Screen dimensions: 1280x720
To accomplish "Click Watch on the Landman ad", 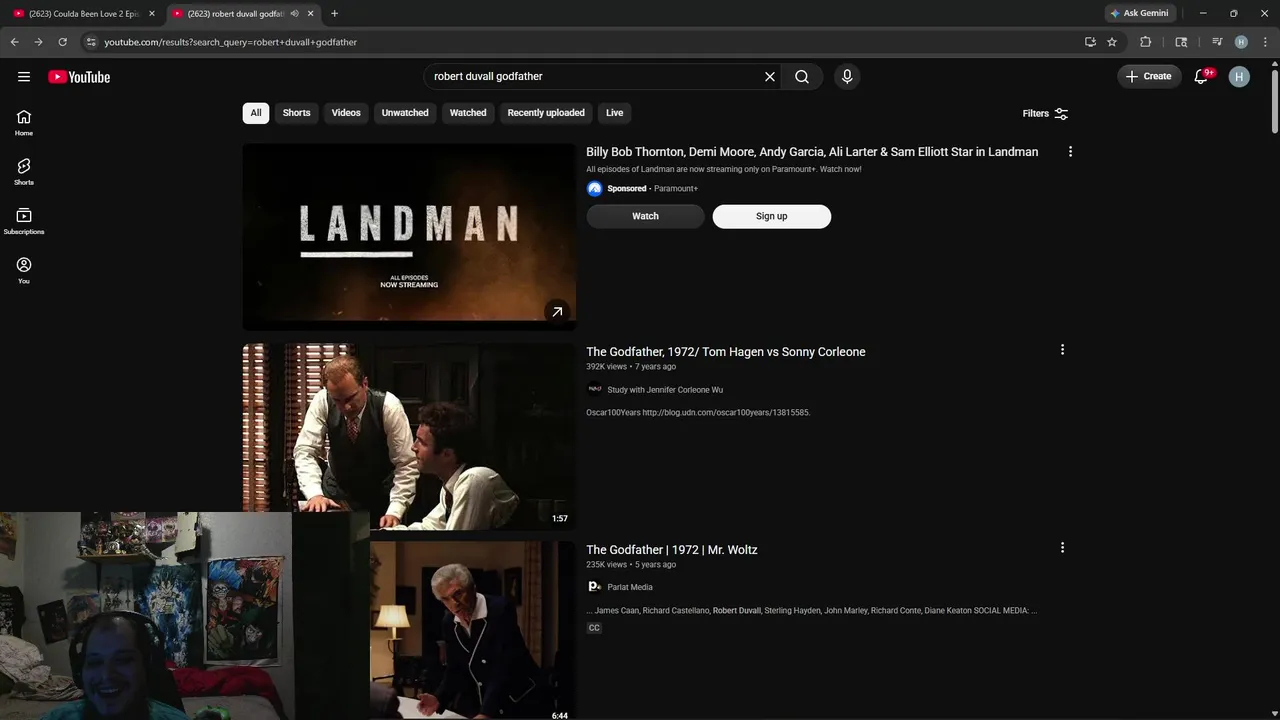I will pos(645,216).
